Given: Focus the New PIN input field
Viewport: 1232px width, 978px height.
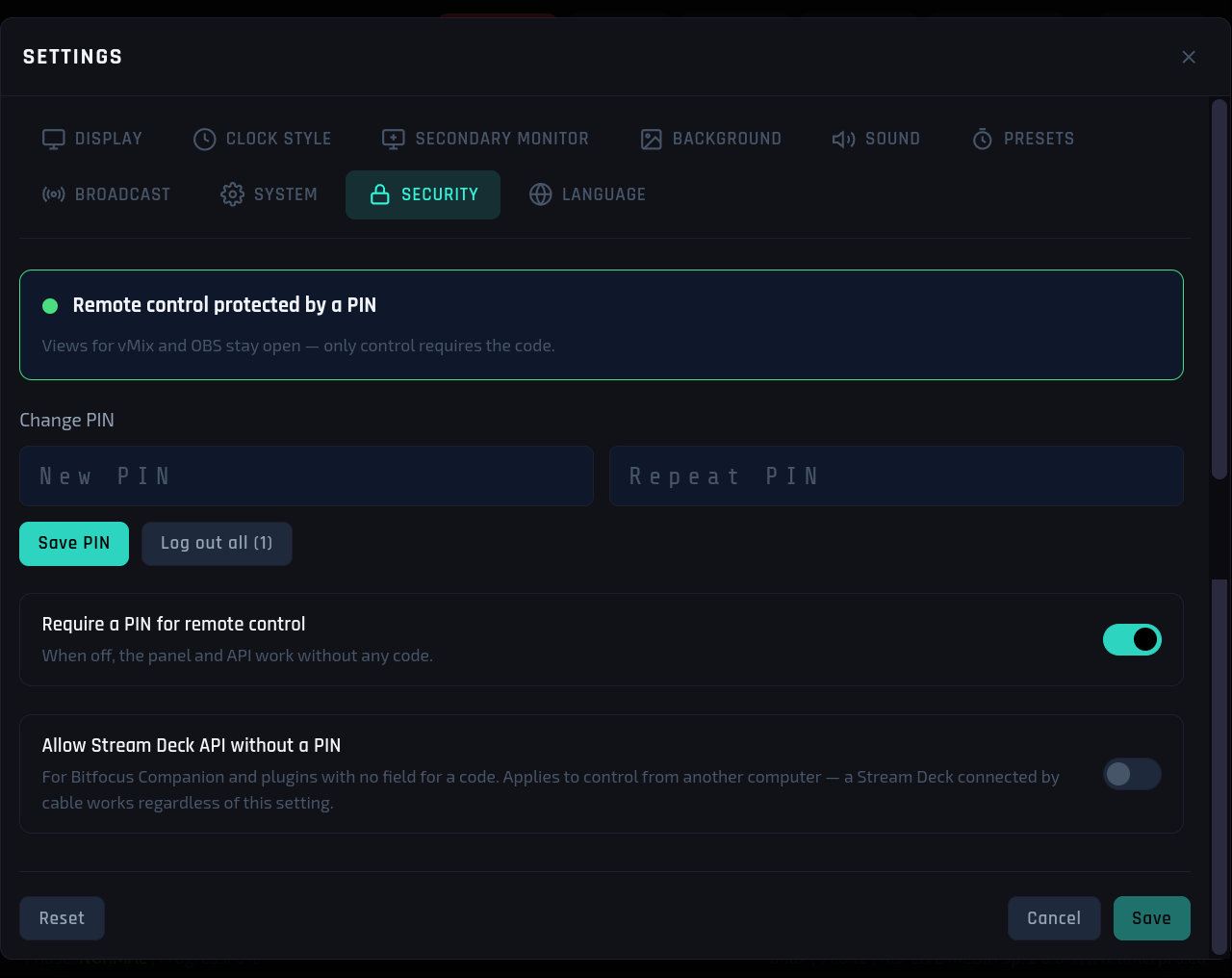Looking at the screenshot, I should pyautogui.click(x=306, y=476).
